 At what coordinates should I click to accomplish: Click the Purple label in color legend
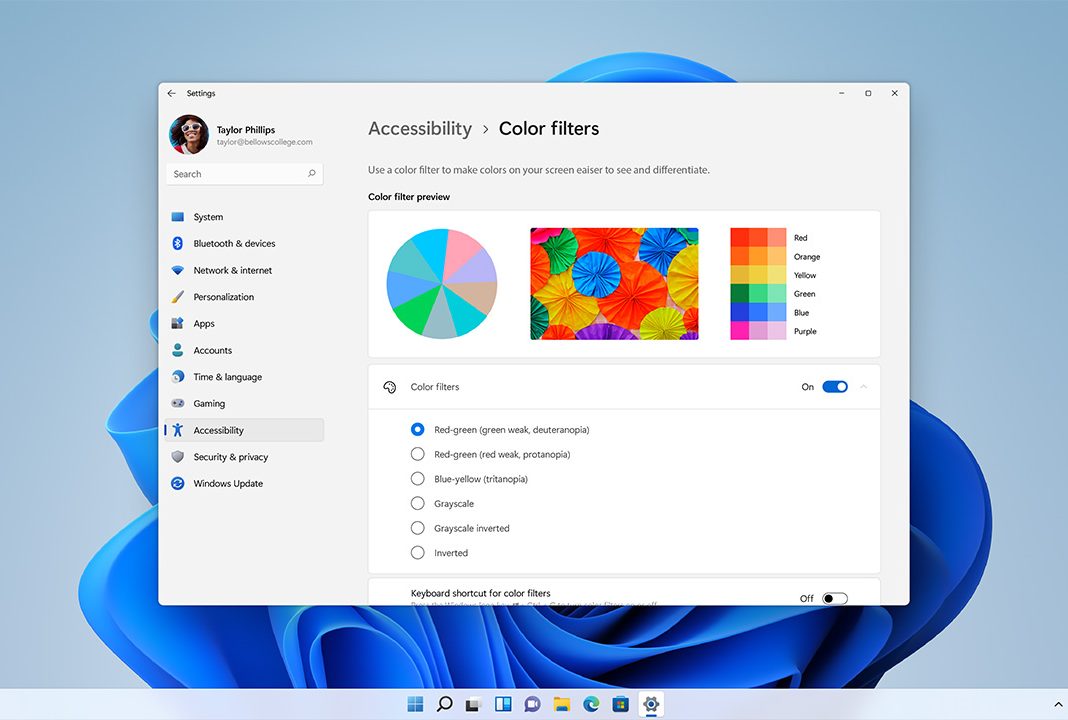805,331
